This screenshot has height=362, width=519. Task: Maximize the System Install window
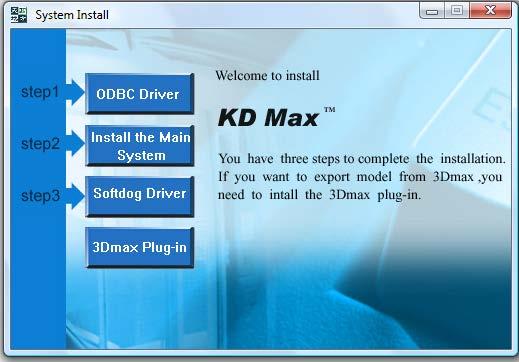click(x=457, y=11)
